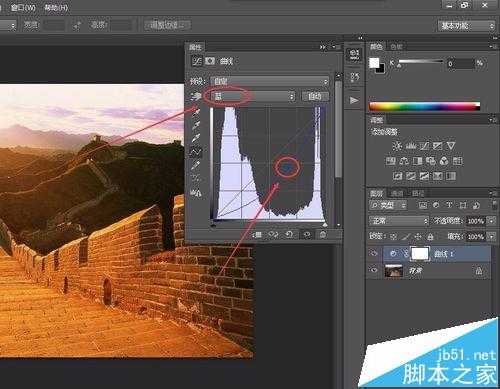Image resolution: width=500 pixels, height=389 pixels.
Task: Open the Actions play icon in dock
Action: click(354, 100)
